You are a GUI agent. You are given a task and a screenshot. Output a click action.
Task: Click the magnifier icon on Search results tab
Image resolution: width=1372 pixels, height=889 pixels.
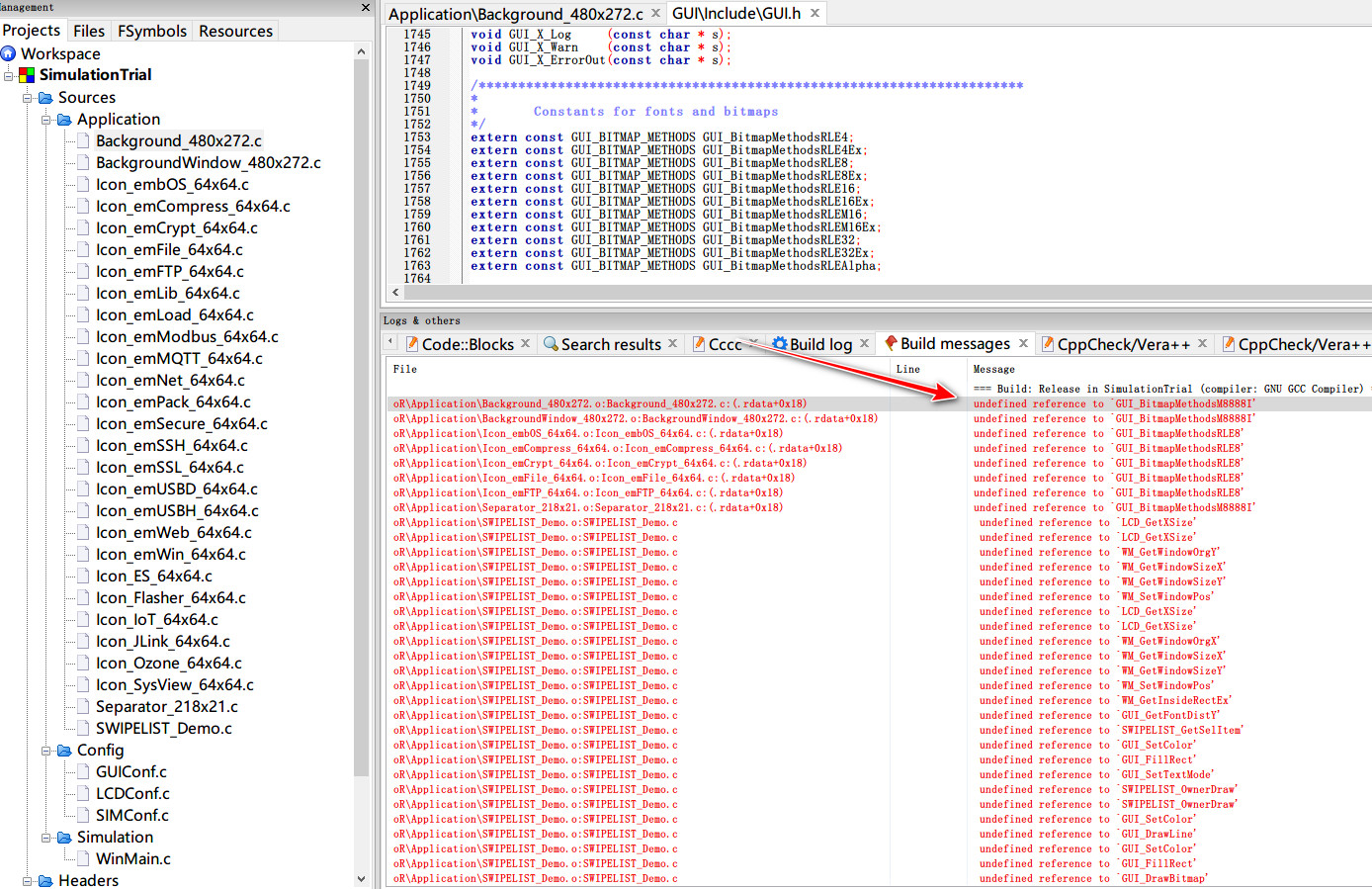(551, 344)
